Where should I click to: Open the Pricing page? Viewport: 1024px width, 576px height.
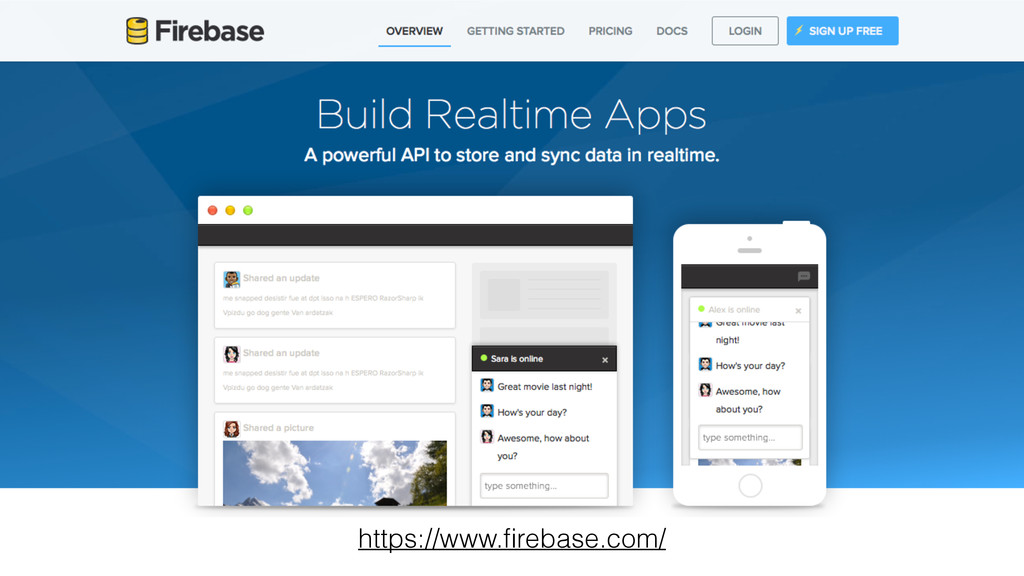[x=610, y=31]
